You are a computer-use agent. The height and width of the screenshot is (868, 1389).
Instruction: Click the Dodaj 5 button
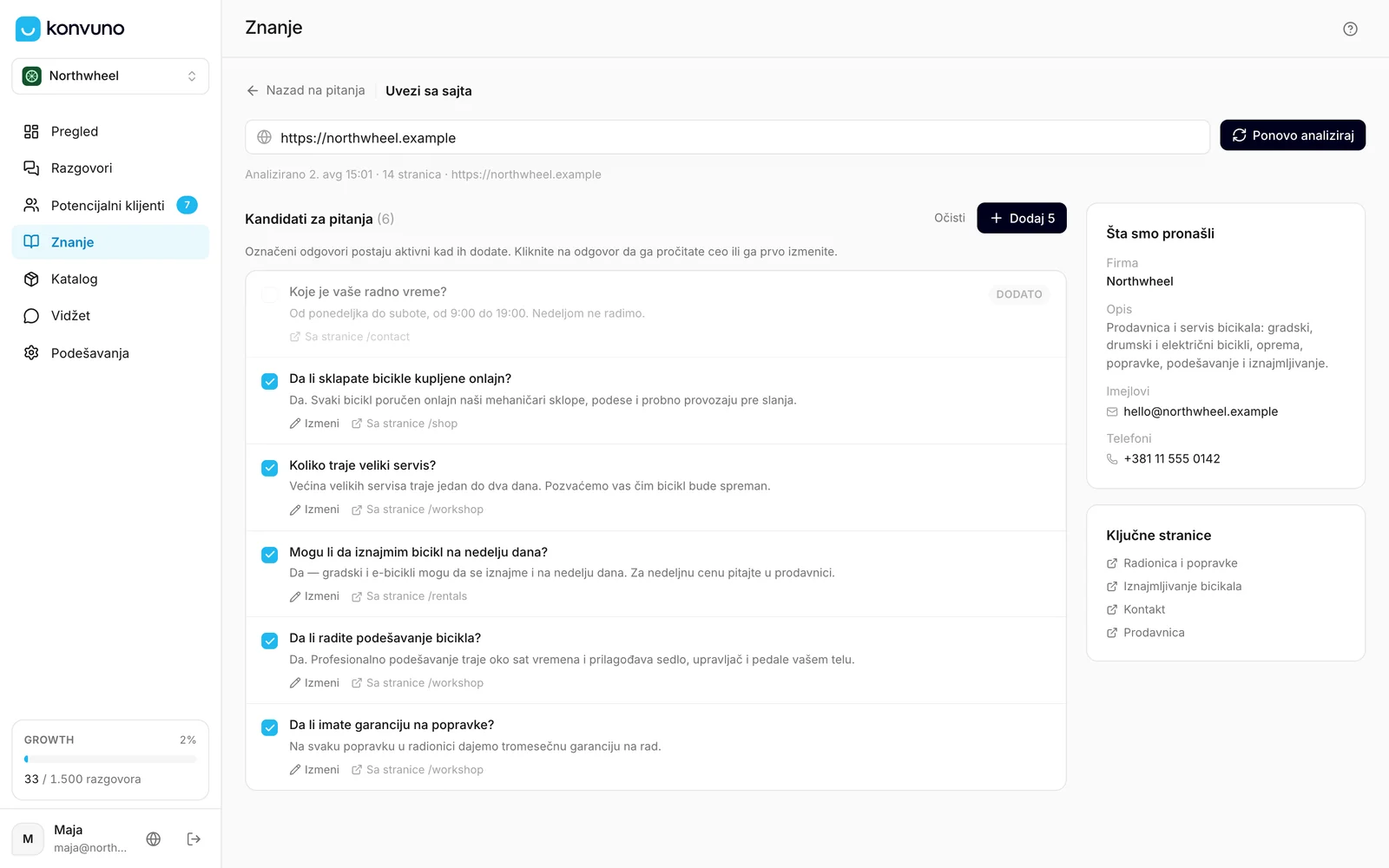(1022, 218)
